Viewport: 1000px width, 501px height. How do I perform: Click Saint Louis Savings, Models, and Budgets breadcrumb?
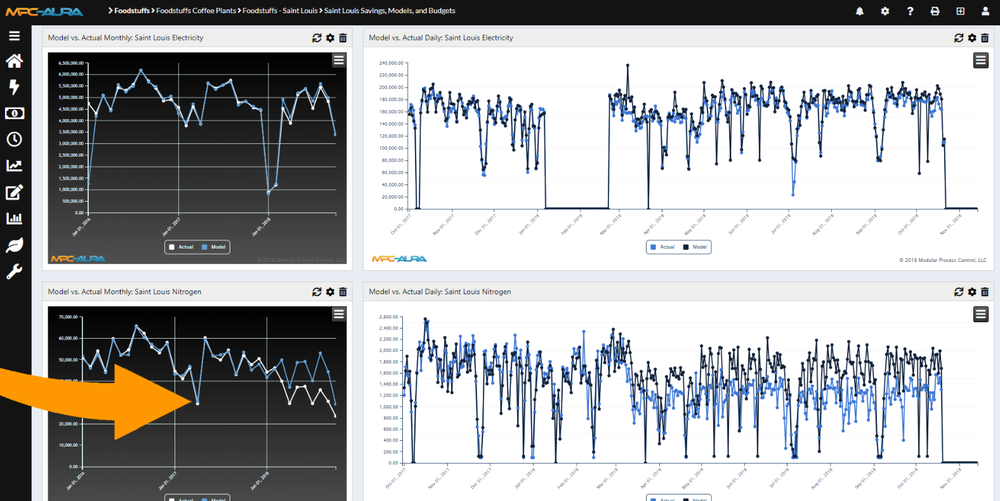(x=390, y=11)
